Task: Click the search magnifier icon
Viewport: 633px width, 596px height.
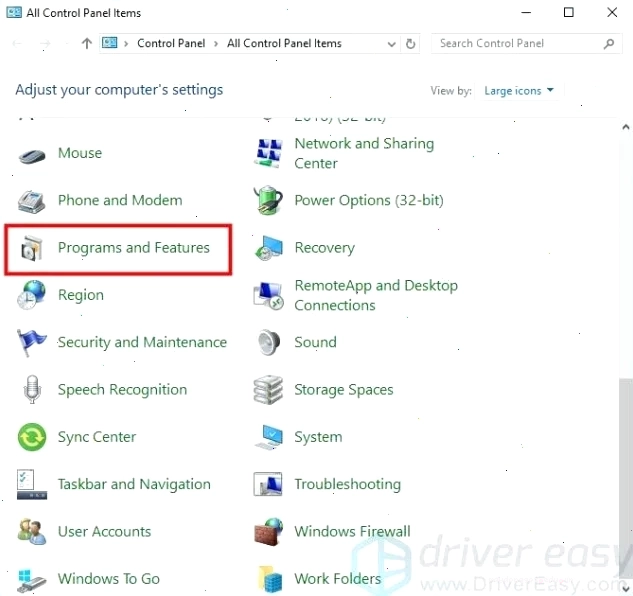Action: point(609,44)
